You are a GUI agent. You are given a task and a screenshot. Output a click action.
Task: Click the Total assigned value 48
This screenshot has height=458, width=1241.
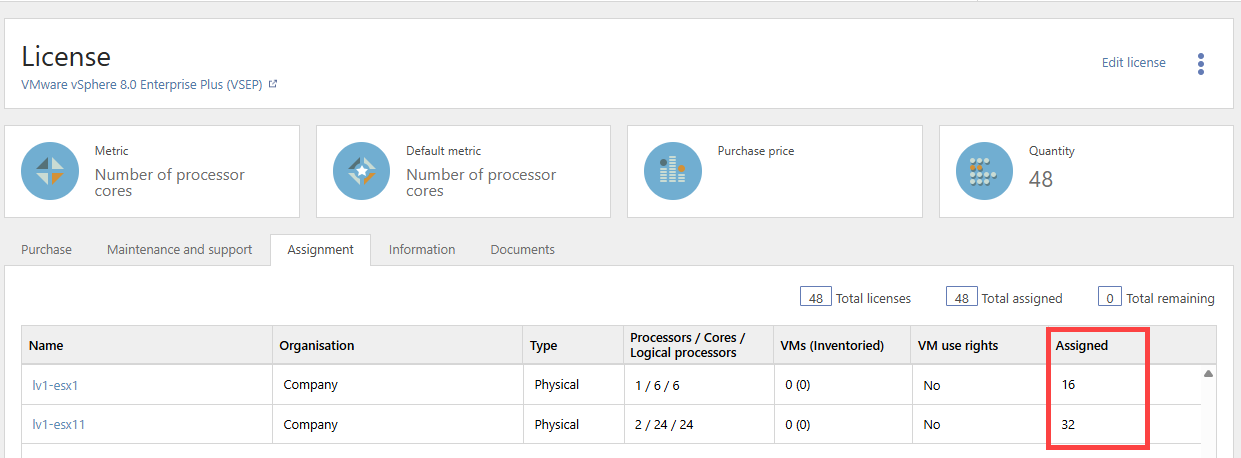coord(962,298)
